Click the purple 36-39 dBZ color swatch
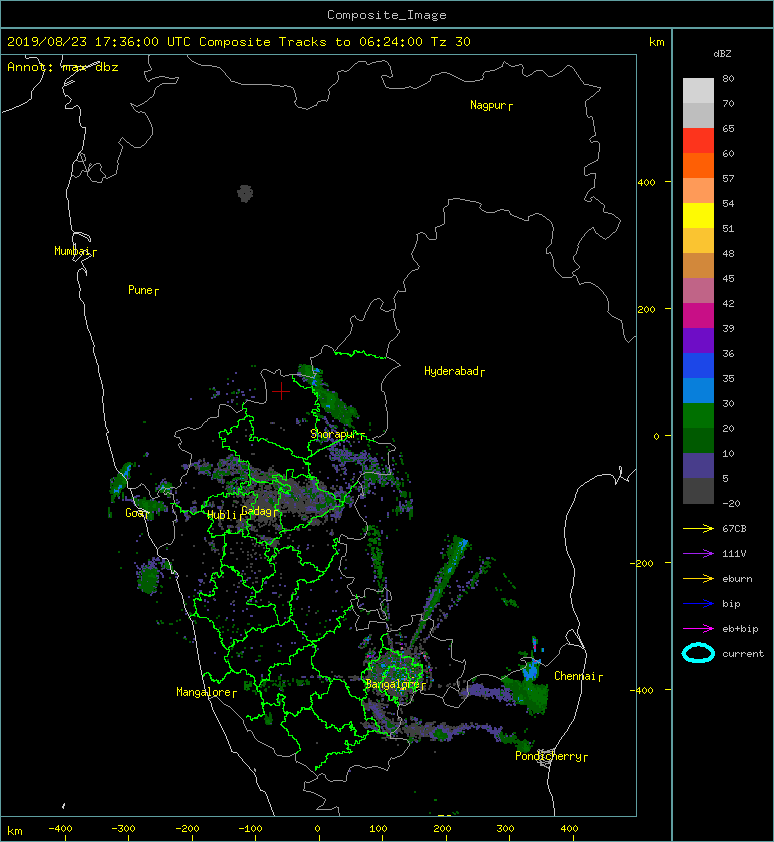Image resolution: width=774 pixels, height=842 pixels. (698, 341)
